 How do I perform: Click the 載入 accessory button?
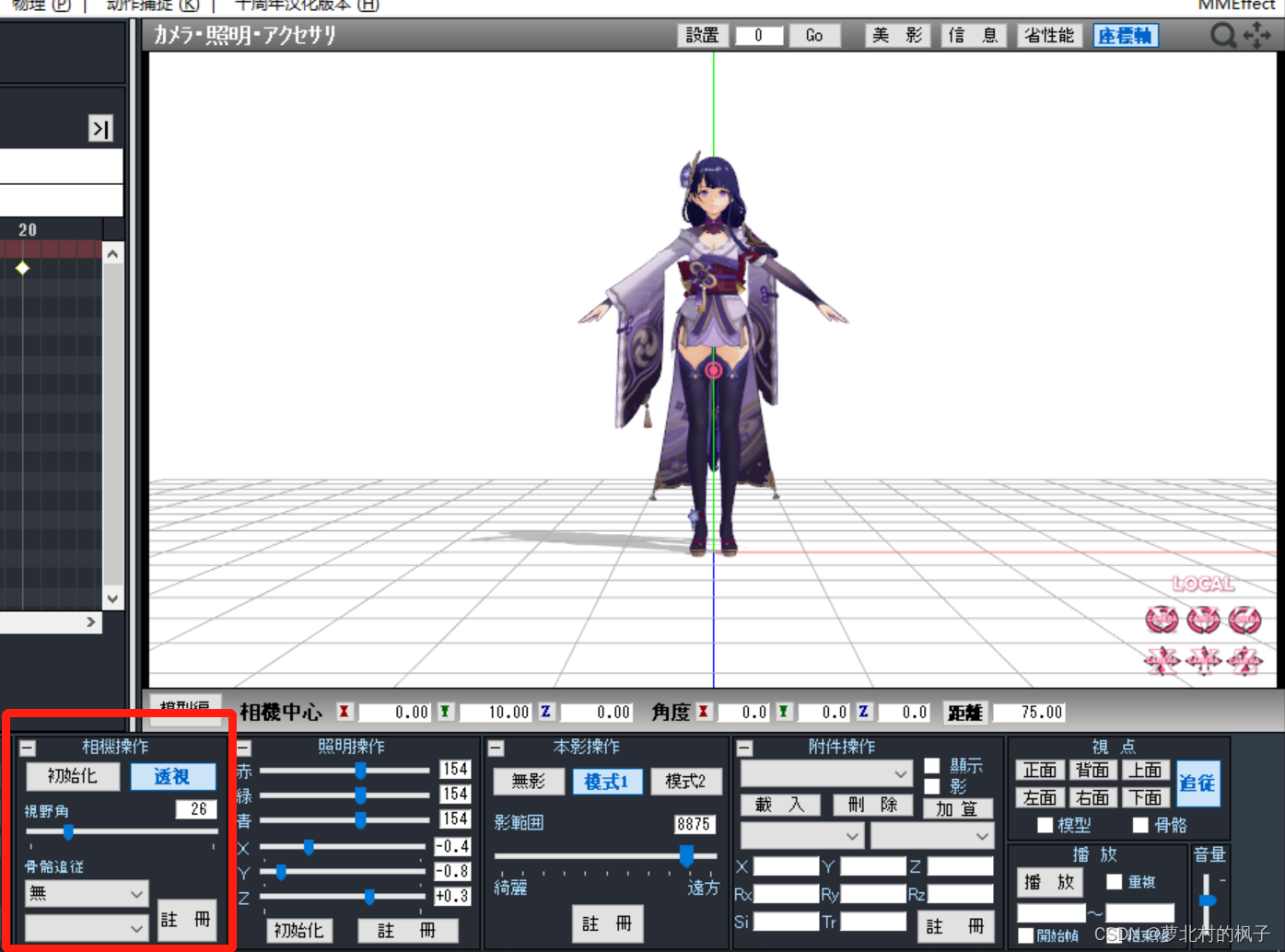(780, 805)
